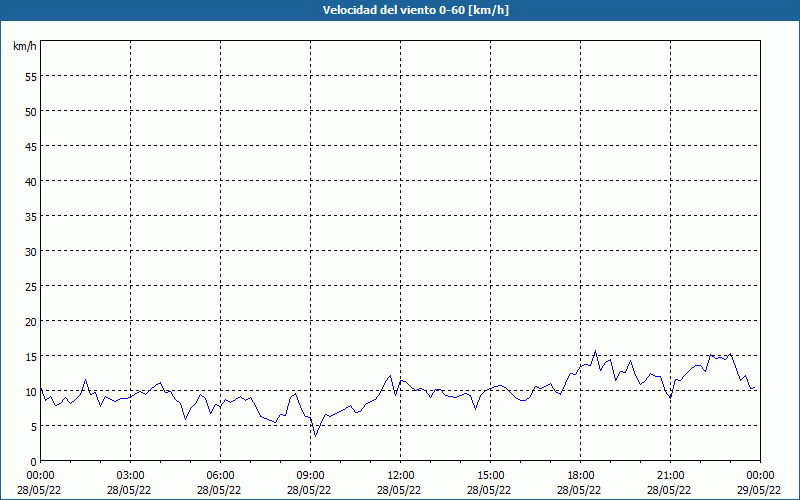800x500 pixels.
Task: Click the x-axis time label '09:00'
Action: pos(310,476)
